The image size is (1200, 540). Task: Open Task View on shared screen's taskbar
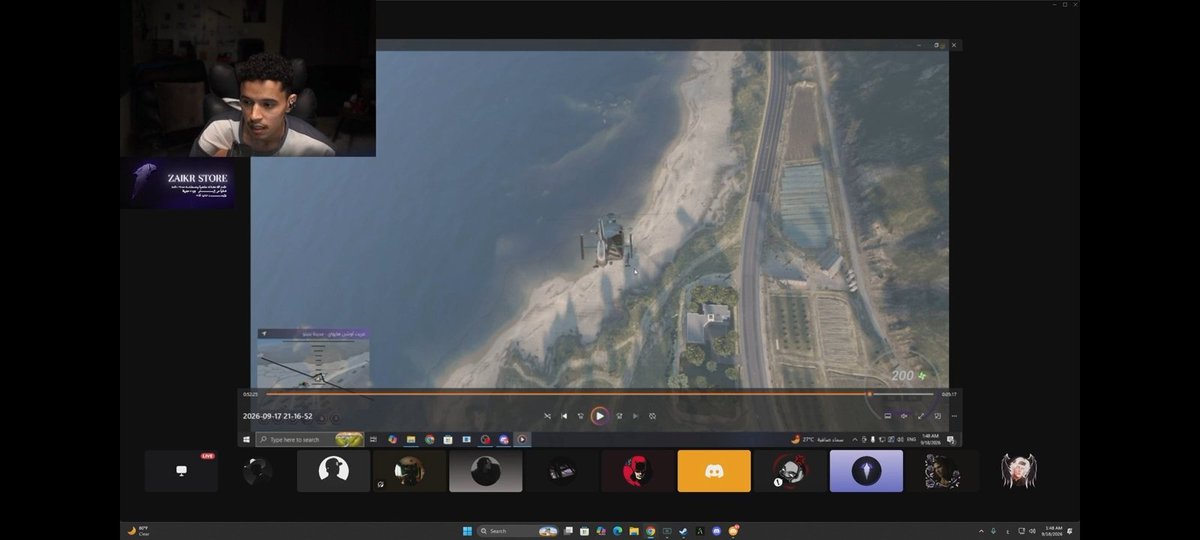(373, 439)
